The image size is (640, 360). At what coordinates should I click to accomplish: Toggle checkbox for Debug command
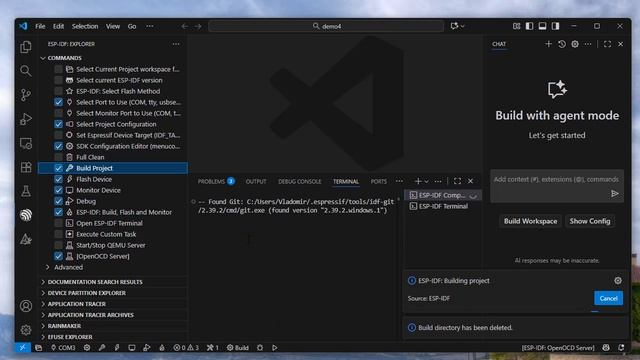(x=58, y=201)
